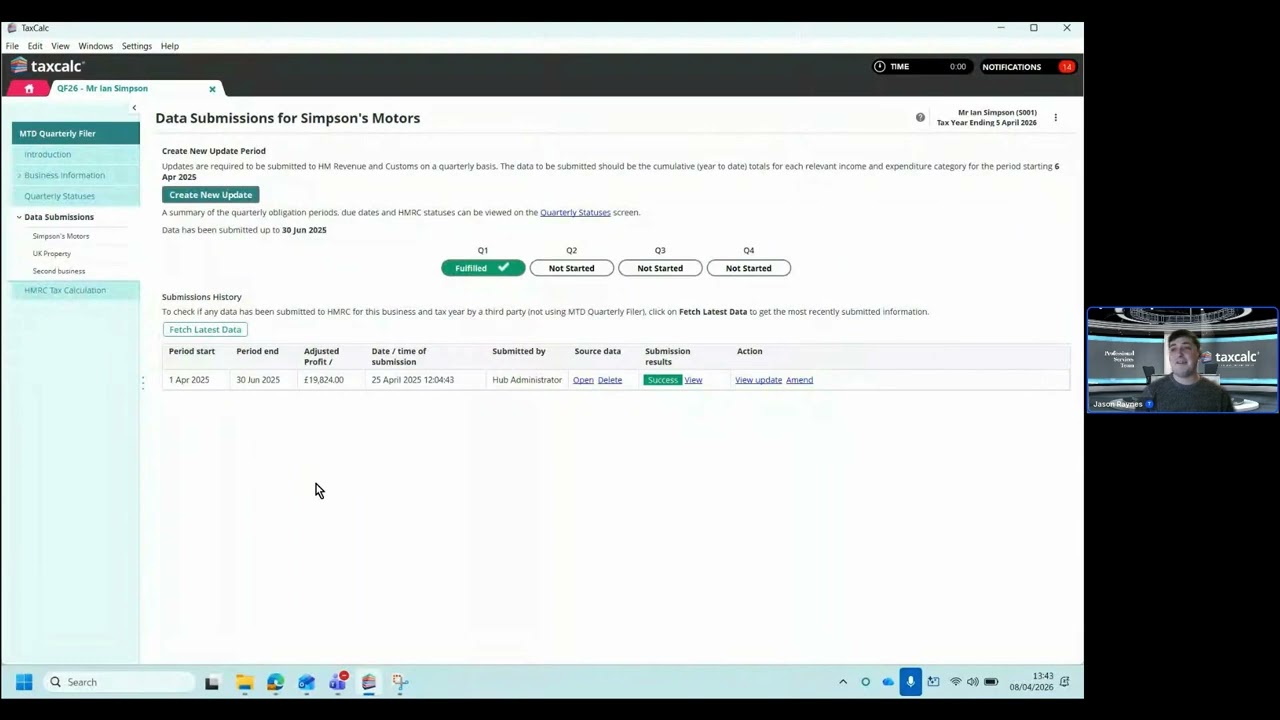This screenshot has height=720, width=1280.
Task: Open the File menu
Action: coord(12,46)
